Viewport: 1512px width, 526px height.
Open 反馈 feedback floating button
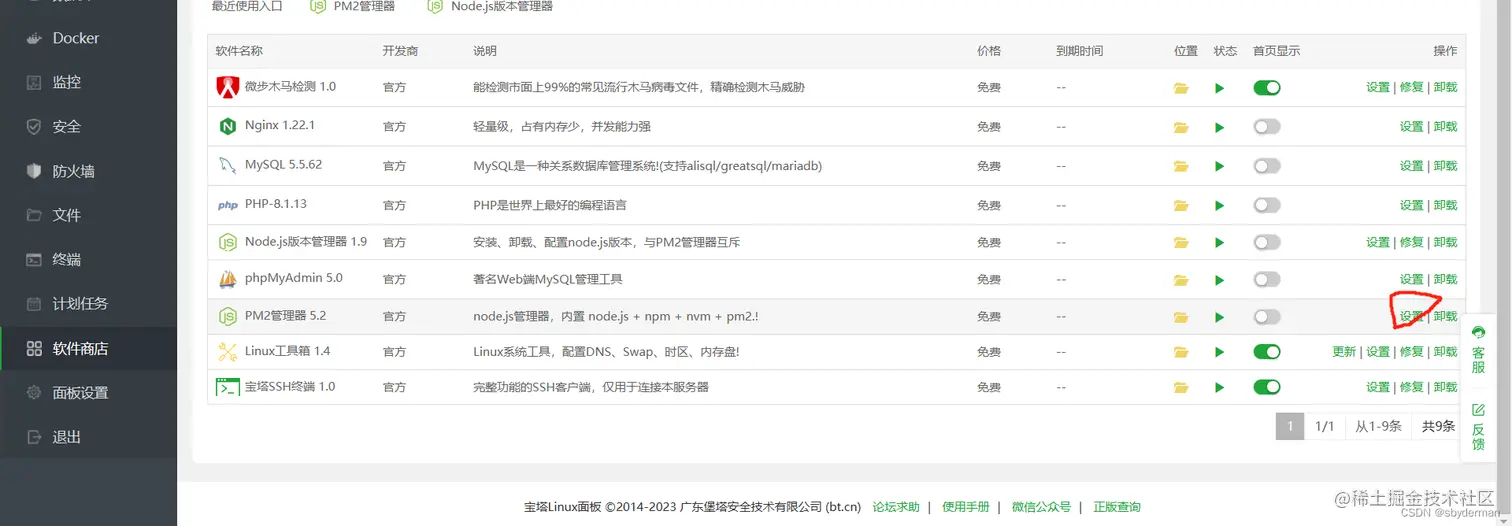[x=1479, y=426]
